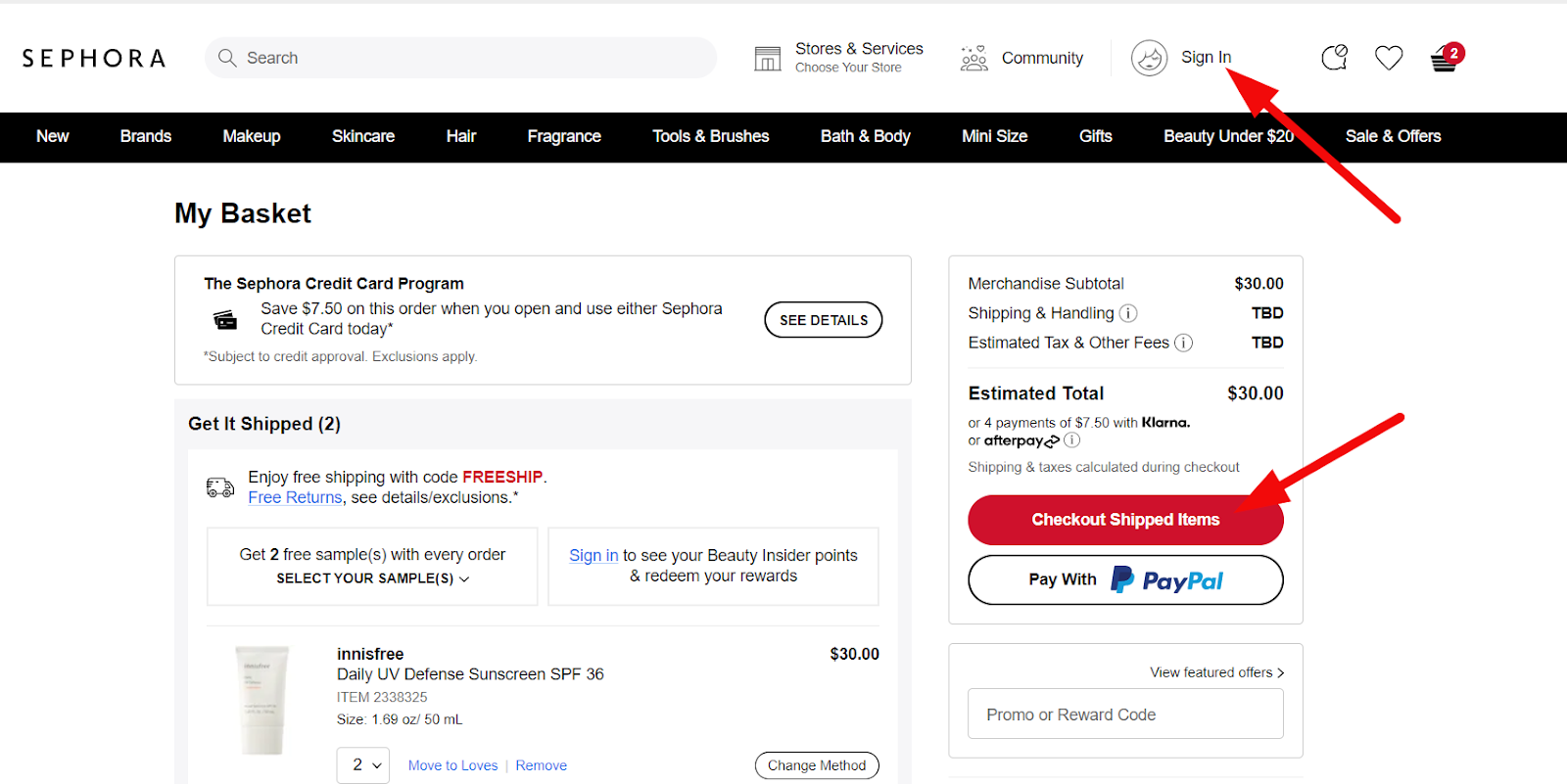The width and height of the screenshot is (1567, 784).
Task: Click the Get It Shipped (2) heading
Action: 264,424
